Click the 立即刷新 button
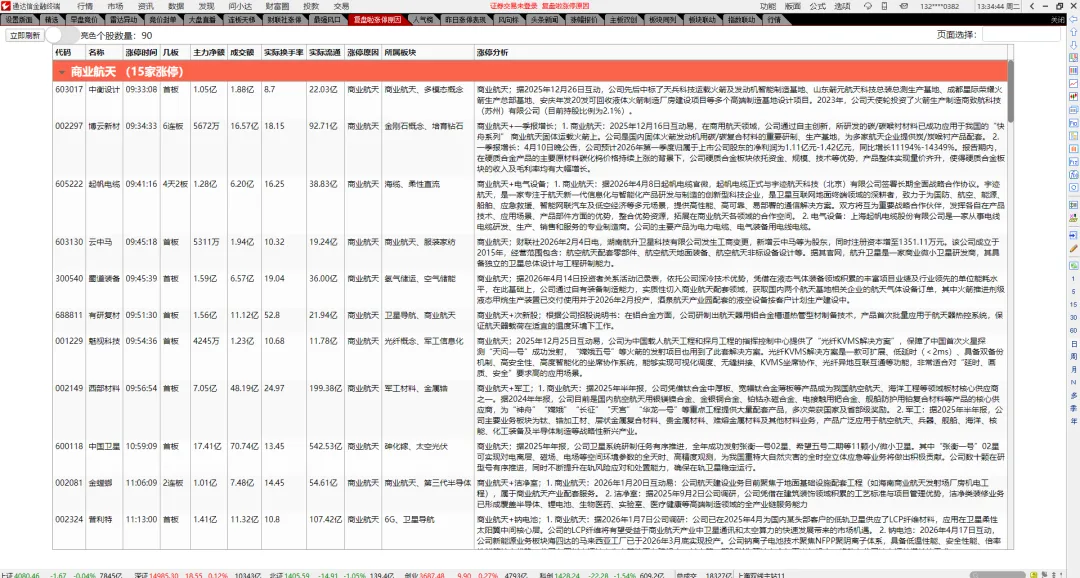This screenshot has width=1080, height=578. 25,35
